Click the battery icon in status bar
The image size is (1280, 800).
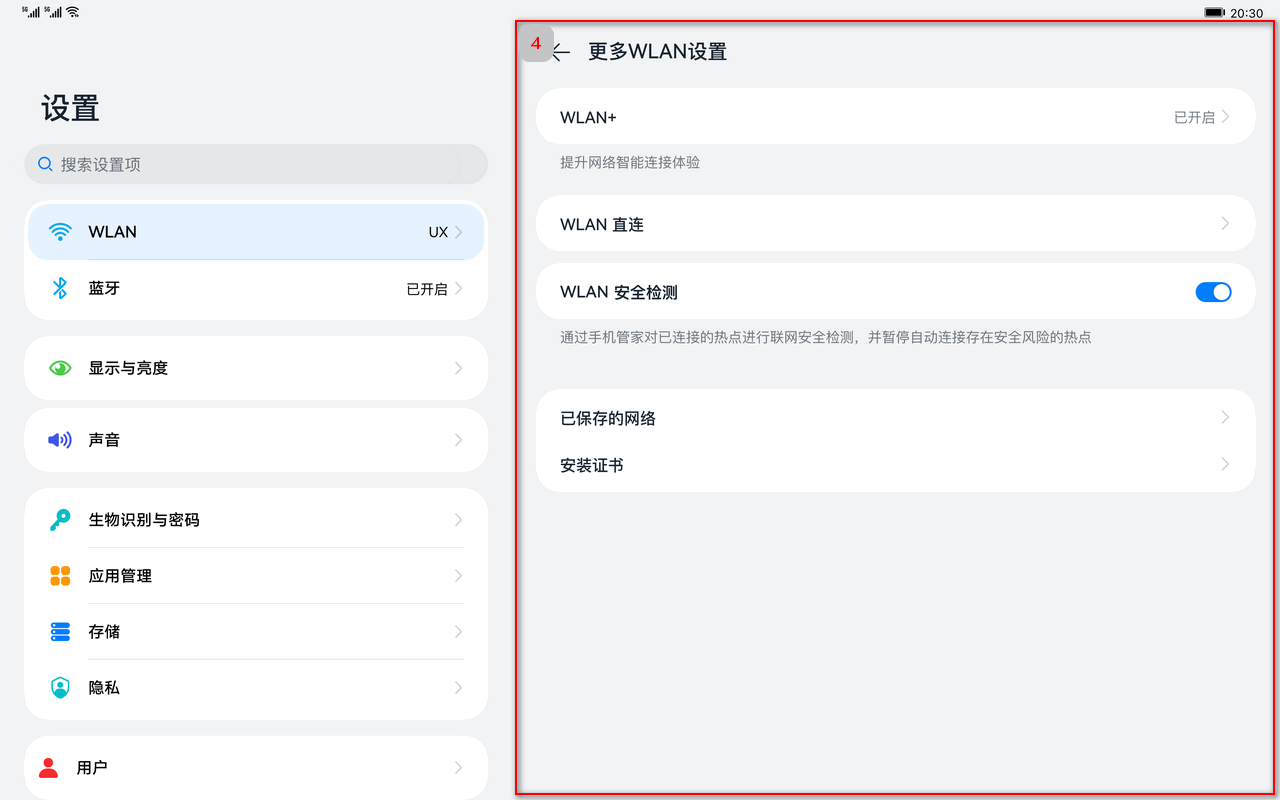click(1214, 13)
